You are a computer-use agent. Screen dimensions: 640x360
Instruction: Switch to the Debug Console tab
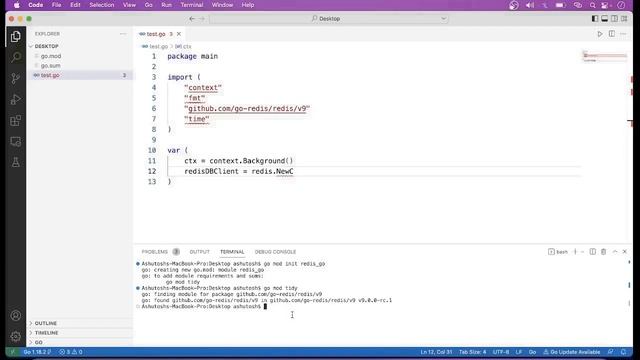click(x=275, y=252)
